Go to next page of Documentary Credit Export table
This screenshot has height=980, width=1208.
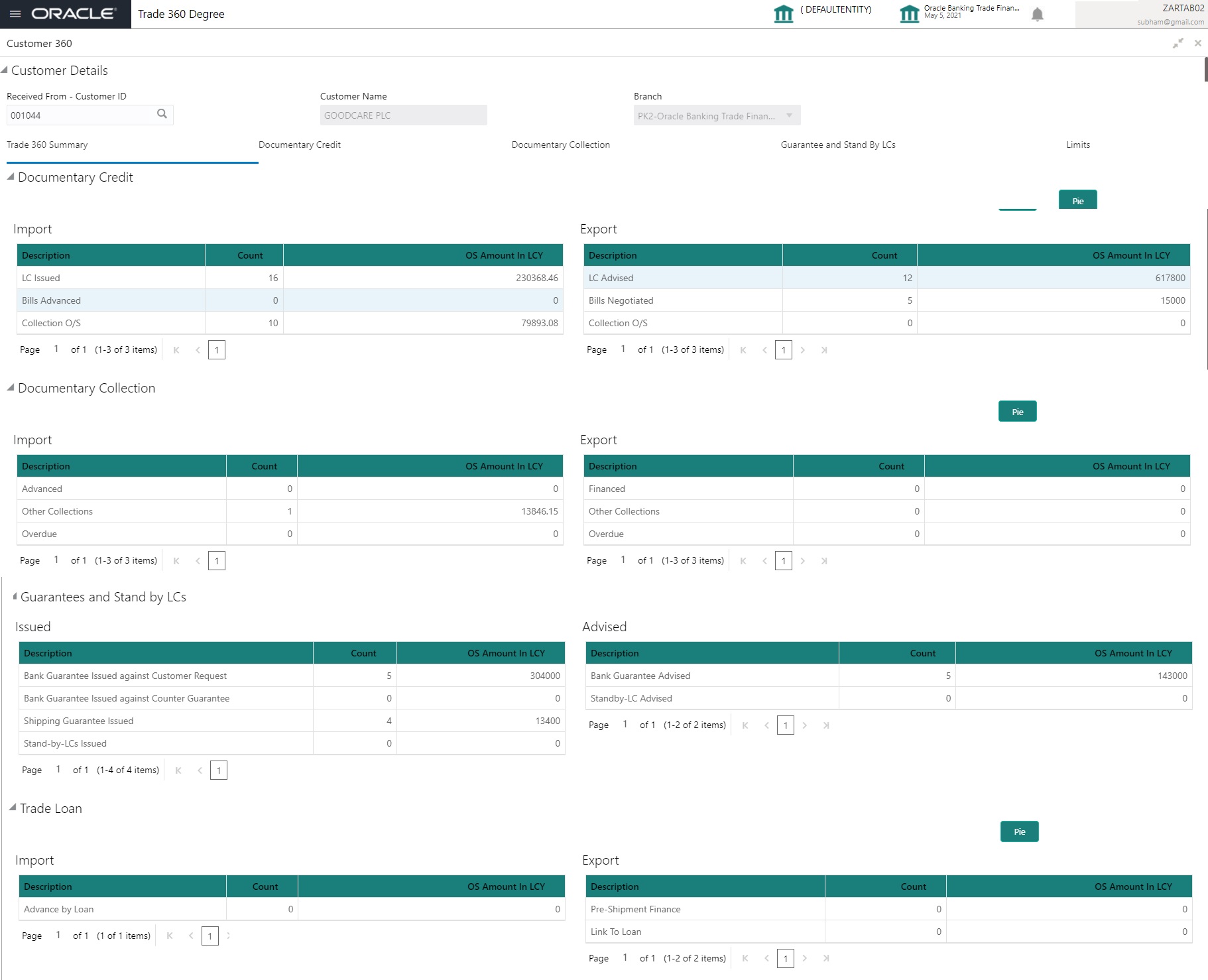(x=803, y=350)
